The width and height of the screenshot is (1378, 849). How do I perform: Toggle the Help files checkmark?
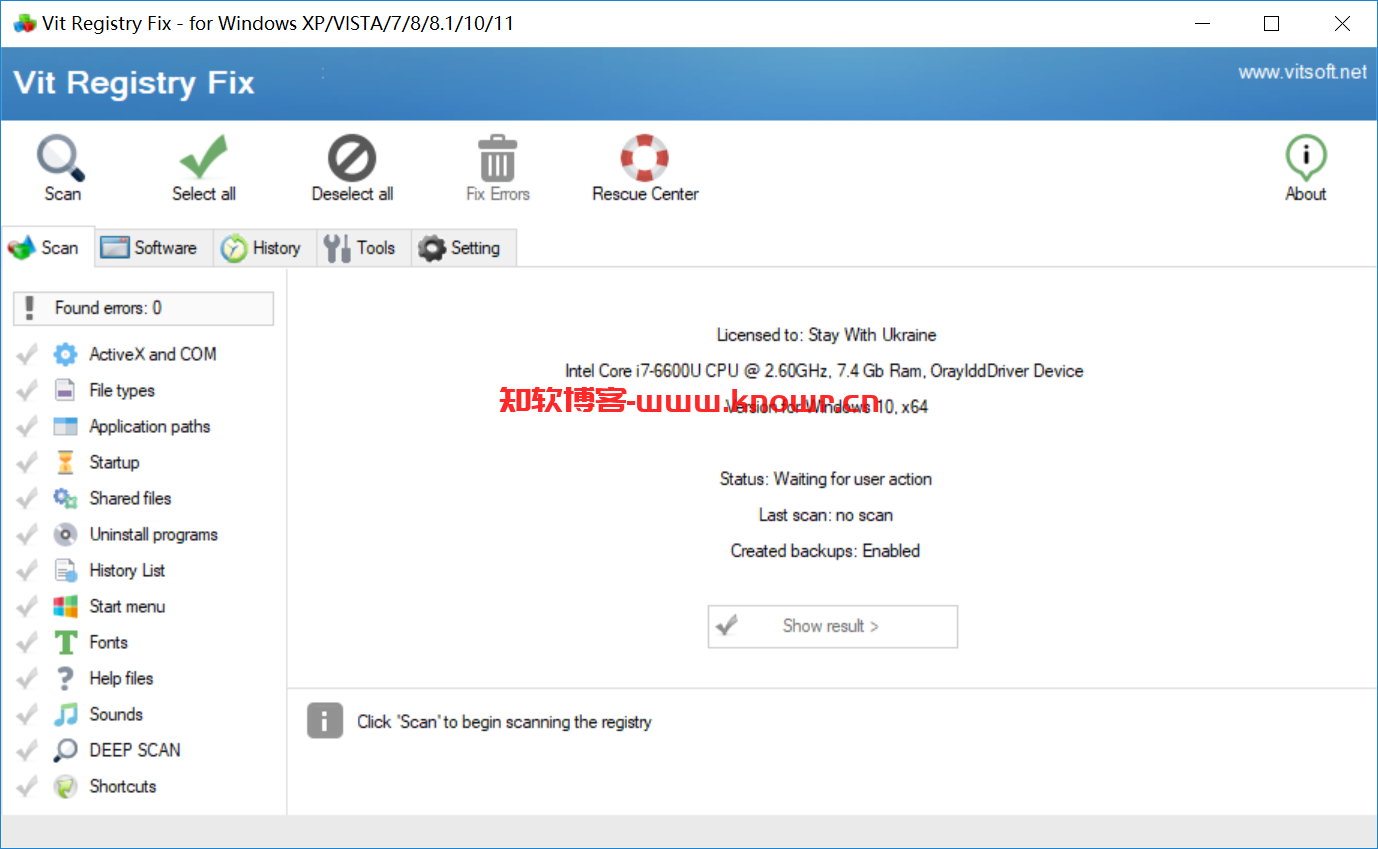[x=28, y=678]
